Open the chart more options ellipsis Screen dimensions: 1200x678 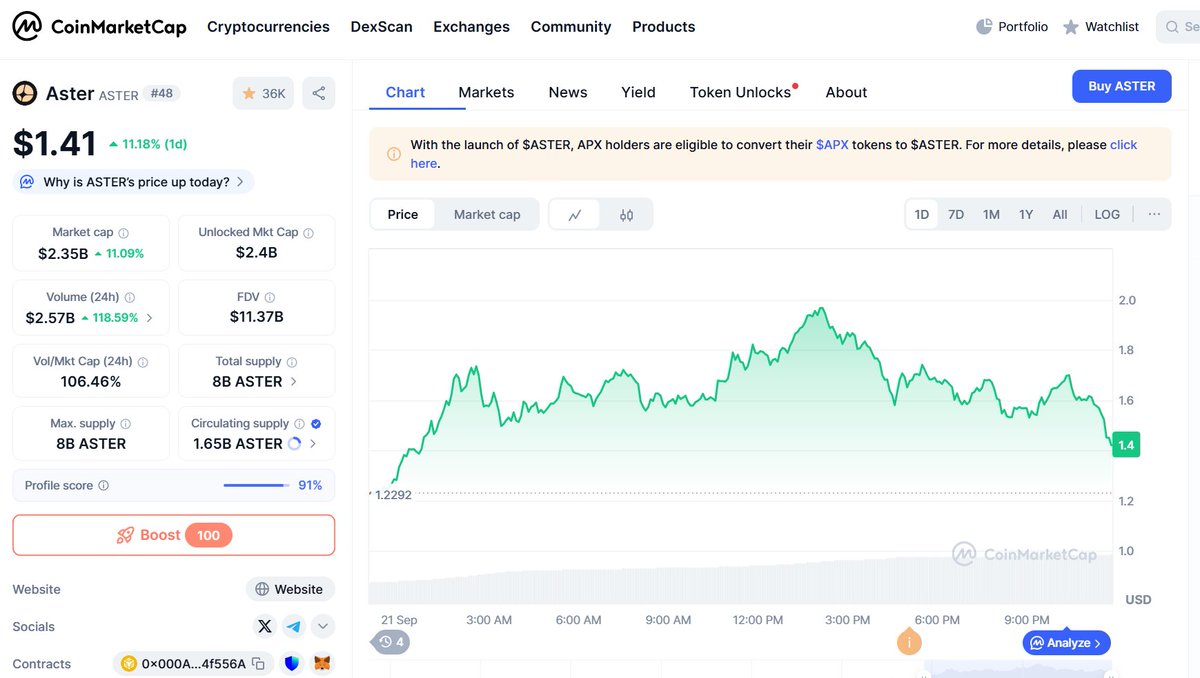click(x=1154, y=214)
